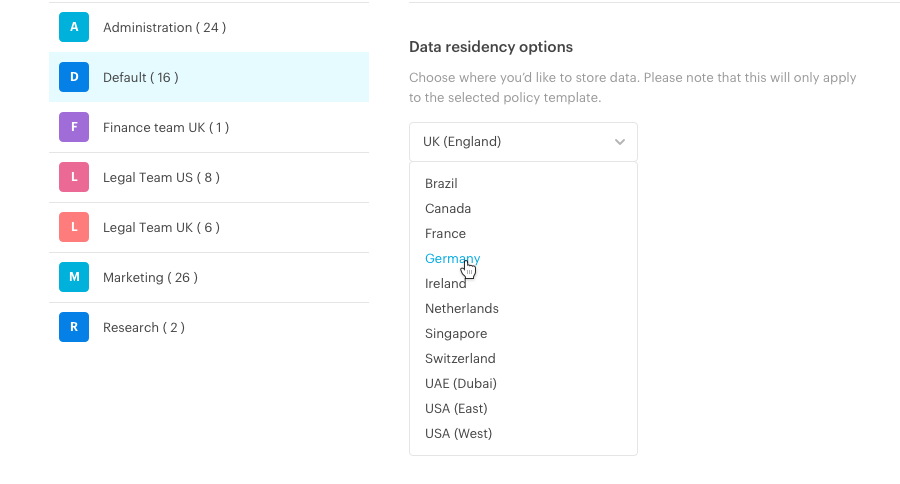Click the Research group R icon
The image size is (900, 484).
(x=74, y=327)
